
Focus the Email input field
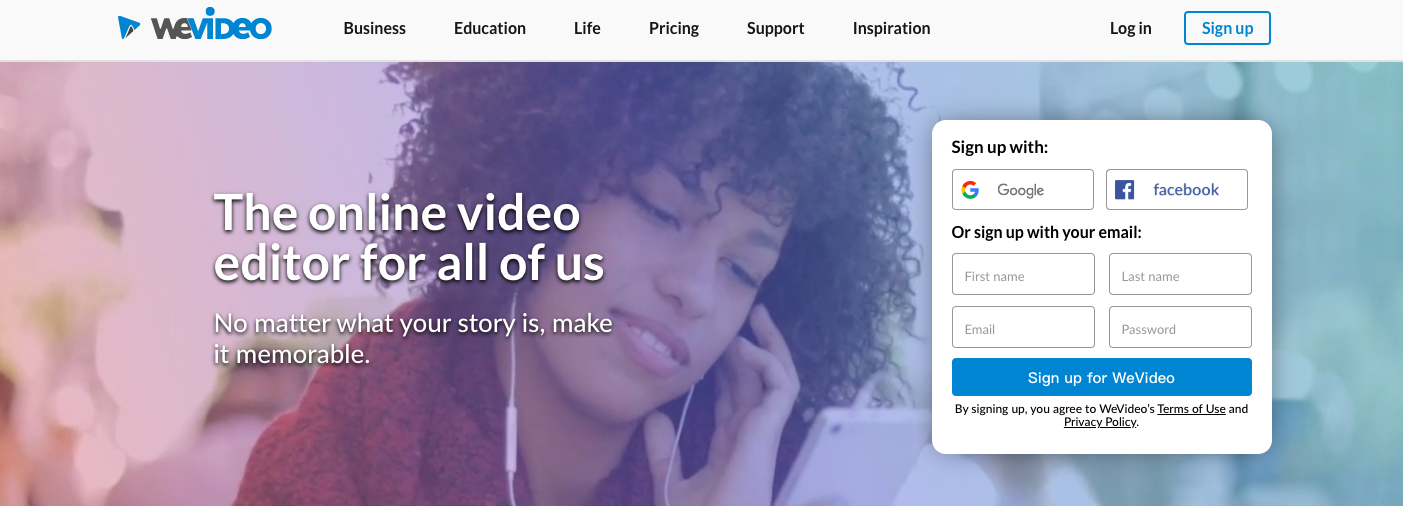click(1023, 327)
